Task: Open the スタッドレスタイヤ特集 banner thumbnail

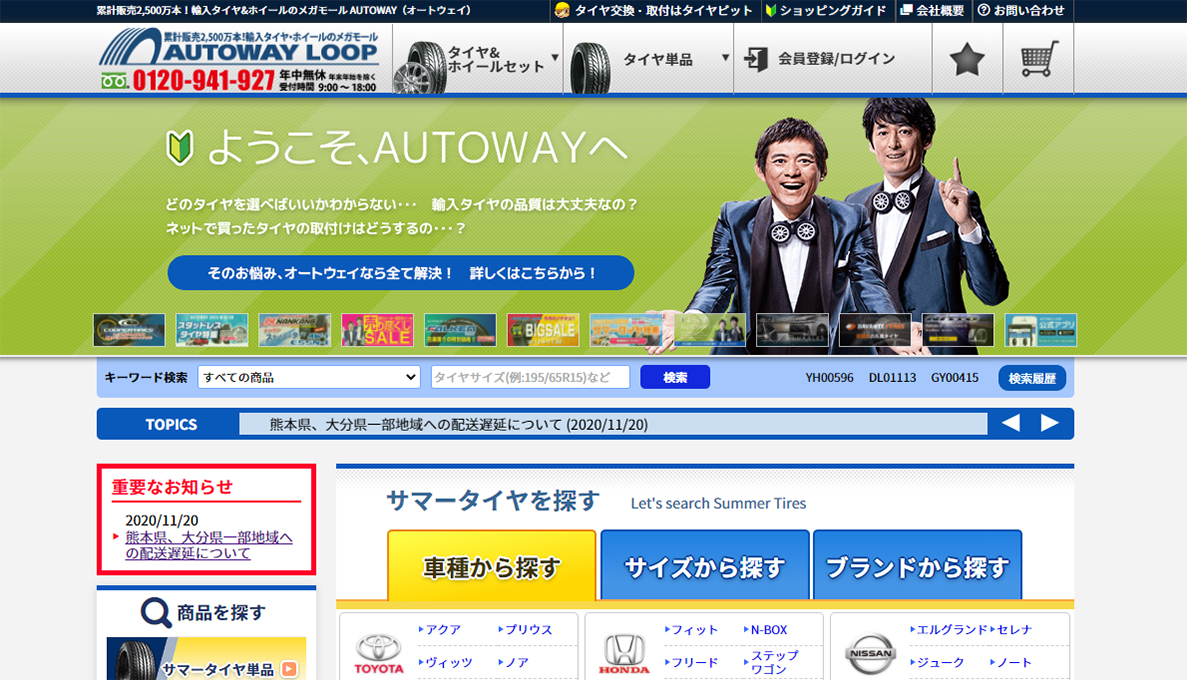Action: point(212,330)
